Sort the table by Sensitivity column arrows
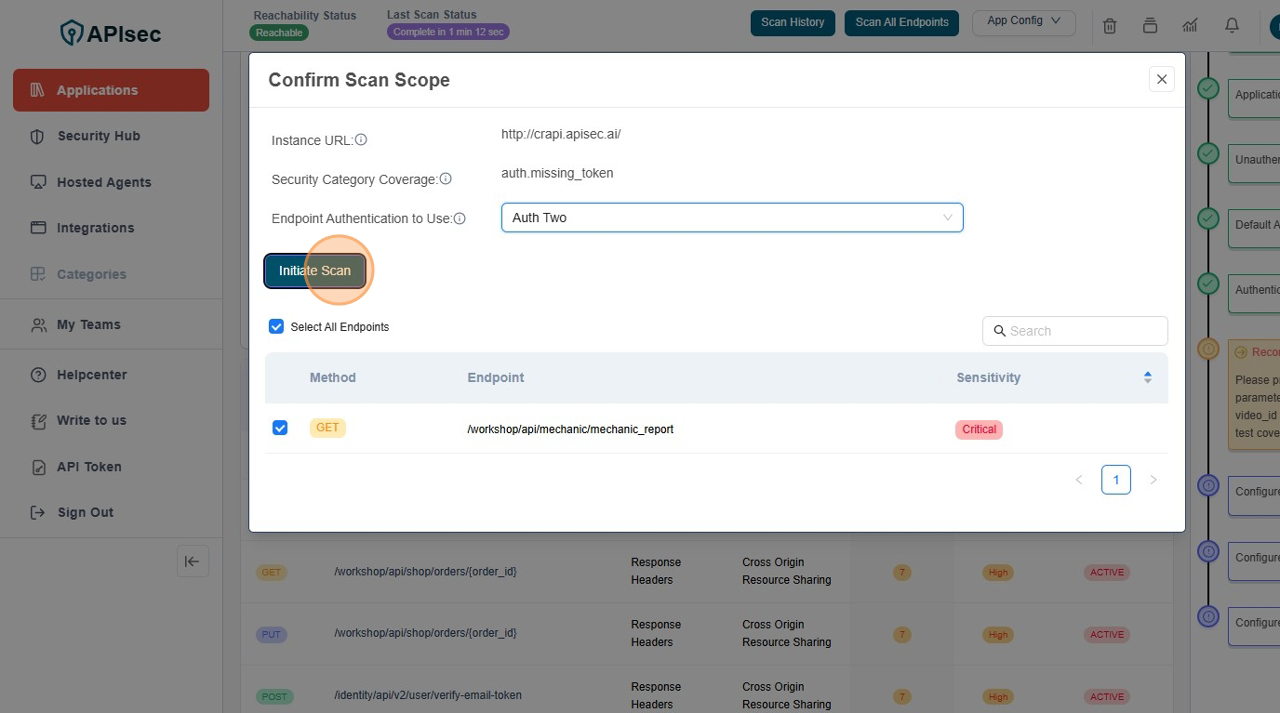This screenshot has height=713, width=1280. (1147, 378)
